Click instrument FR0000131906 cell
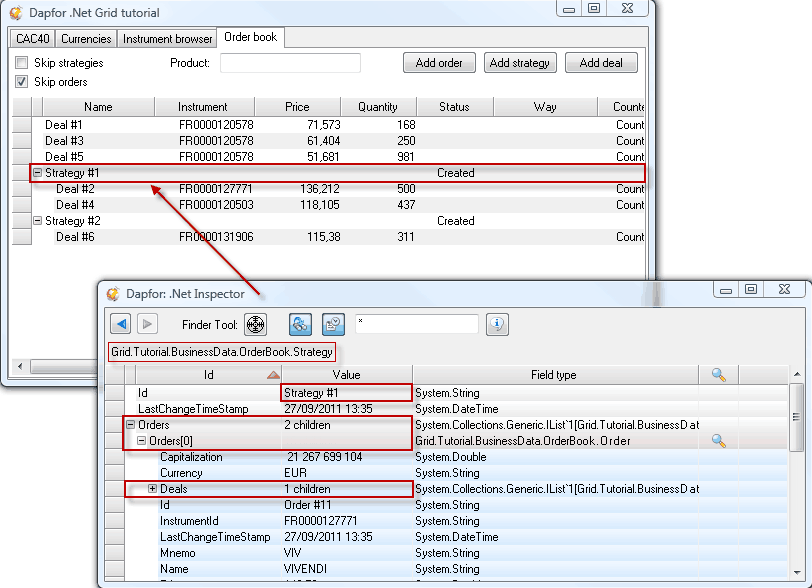 (216, 237)
